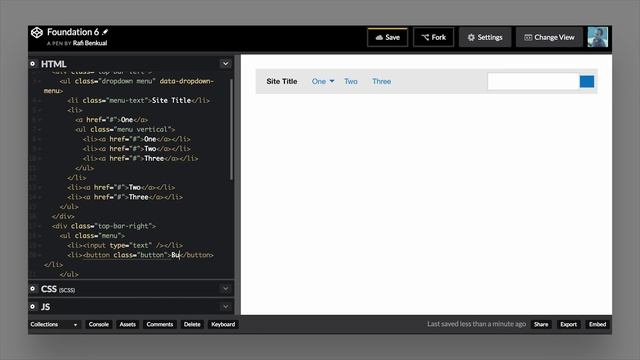This screenshot has width=640, height=360.
Task: Click author name Rafi Benkual
Action: pyautogui.click(x=90, y=43)
